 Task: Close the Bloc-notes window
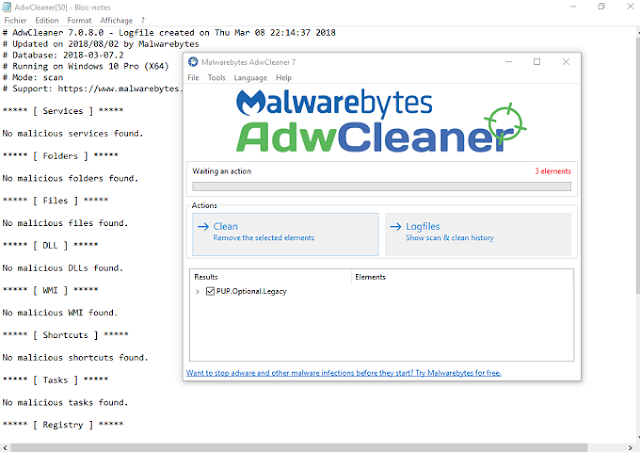point(630,7)
